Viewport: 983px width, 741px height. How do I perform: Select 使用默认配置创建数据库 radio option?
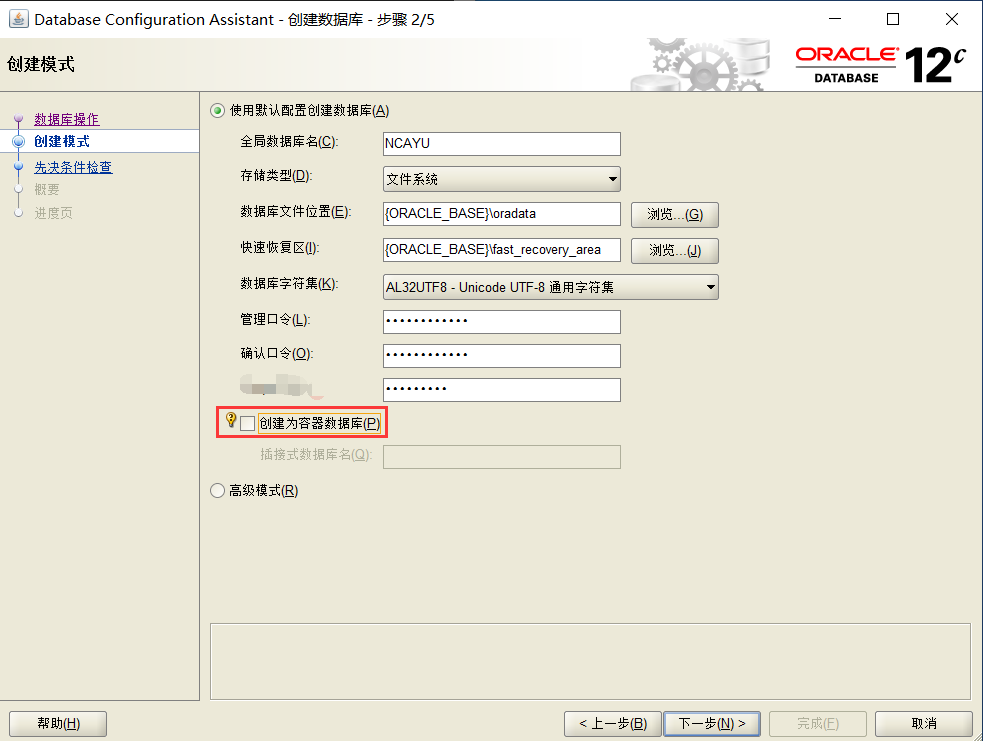click(218, 111)
